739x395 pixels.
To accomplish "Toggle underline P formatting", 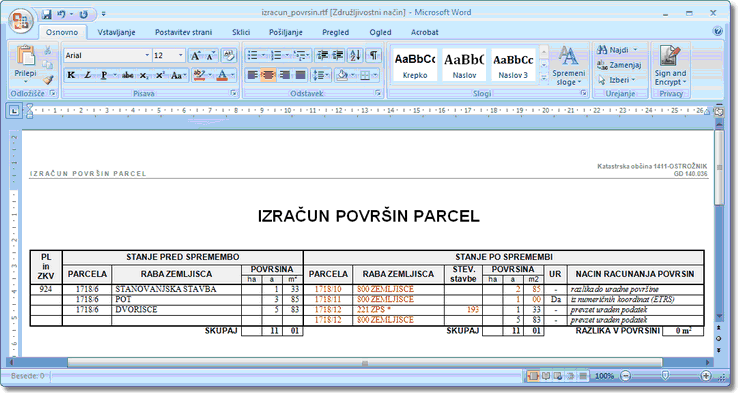I will pyautogui.click(x=103, y=75).
